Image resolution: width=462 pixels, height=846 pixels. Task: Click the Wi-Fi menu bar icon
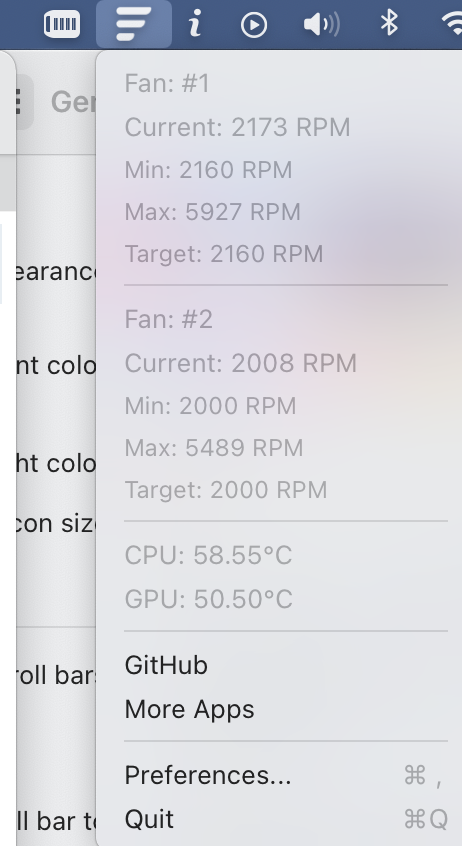452,24
